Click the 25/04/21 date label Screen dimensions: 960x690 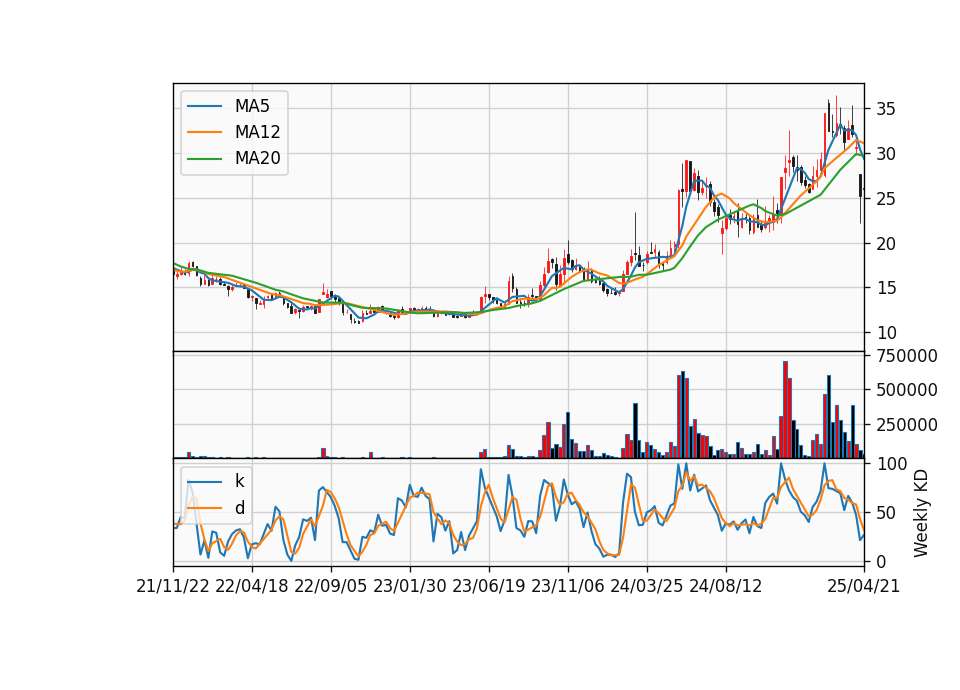point(864,587)
